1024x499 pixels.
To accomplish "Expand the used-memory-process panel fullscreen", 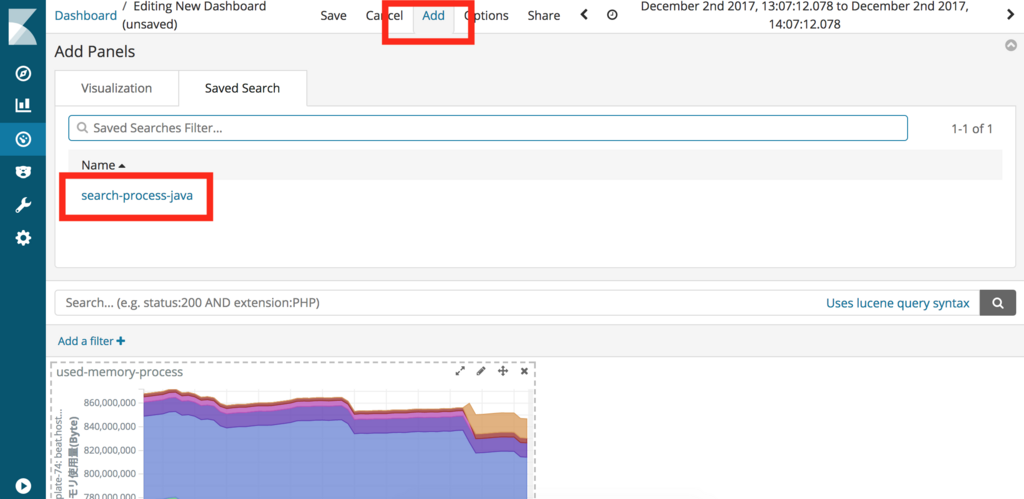I will [x=460, y=371].
